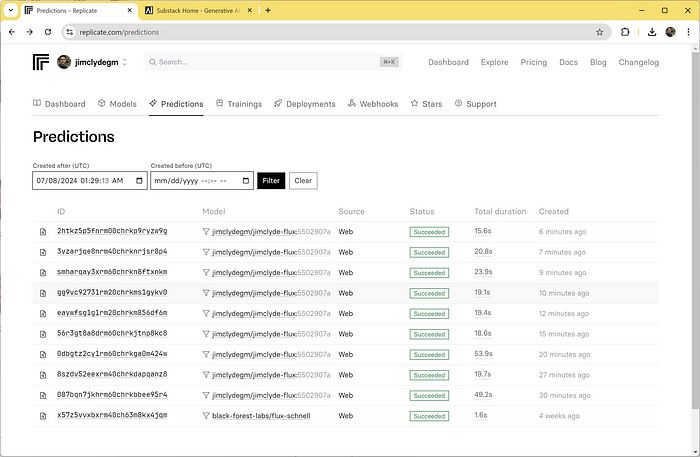Click the Clear button
The image size is (700, 457).
click(x=303, y=181)
